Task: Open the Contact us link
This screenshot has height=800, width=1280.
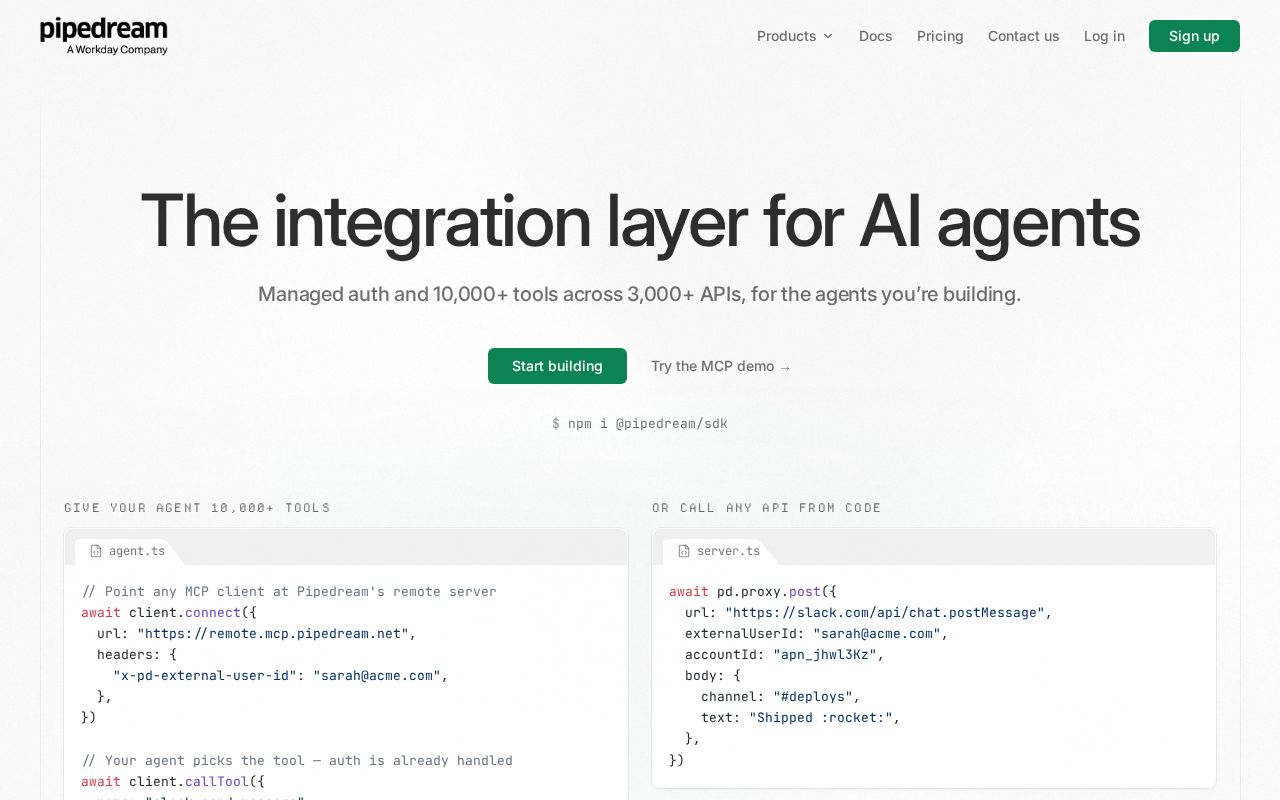Action: tap(1023, 36)
